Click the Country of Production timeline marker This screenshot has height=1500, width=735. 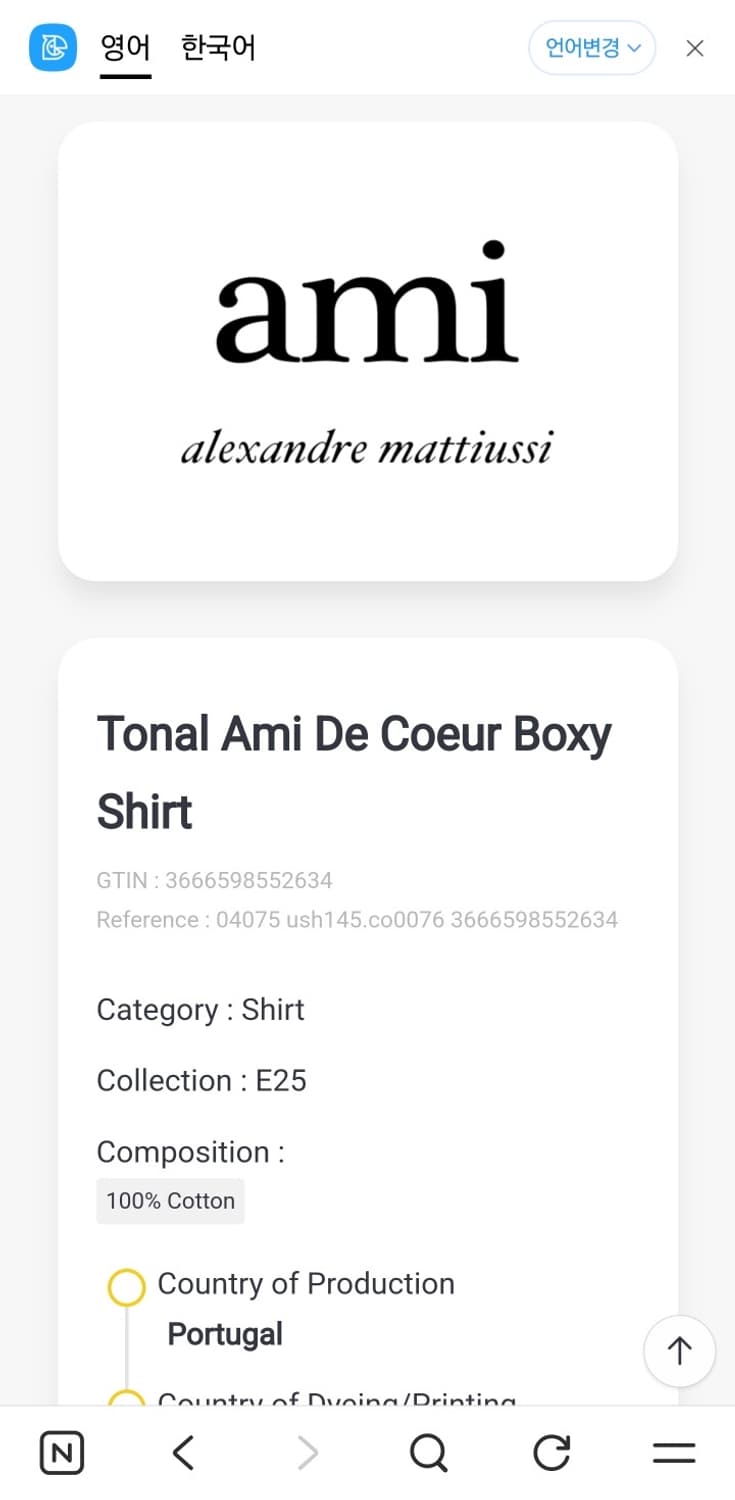tap(126, 1287)
